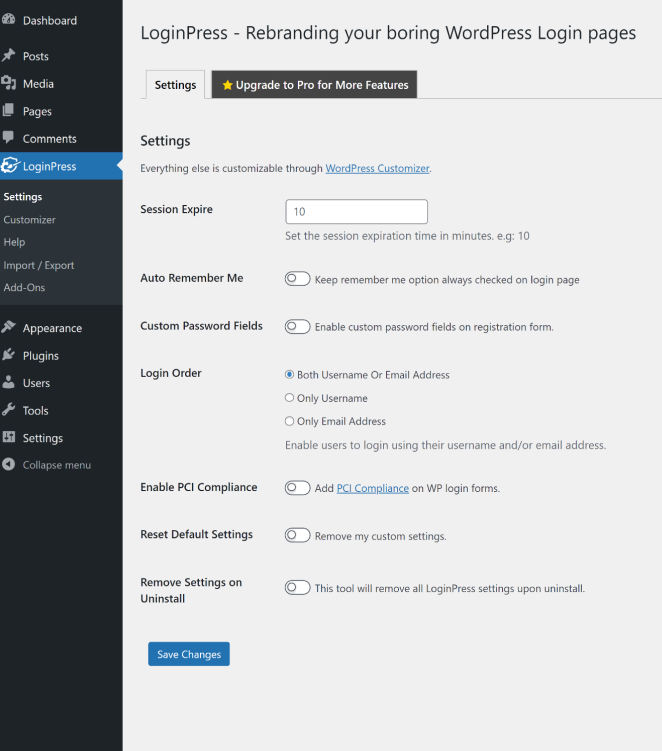
Task: Click the Media icon in sidebar
Action: (8, 83)
